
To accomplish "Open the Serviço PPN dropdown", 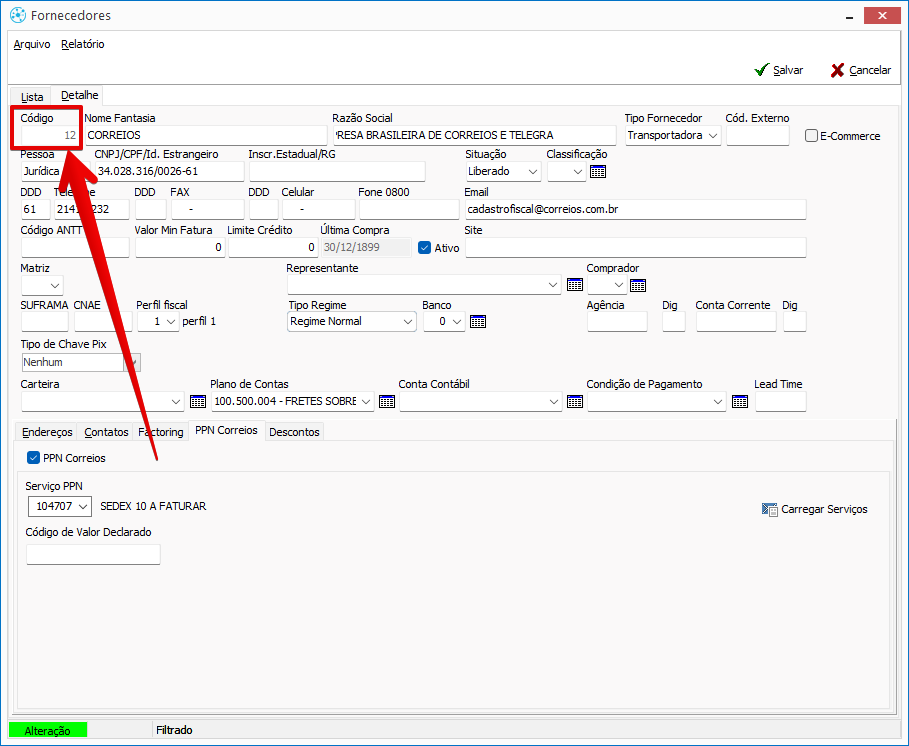I will click(x=83, y=507).
